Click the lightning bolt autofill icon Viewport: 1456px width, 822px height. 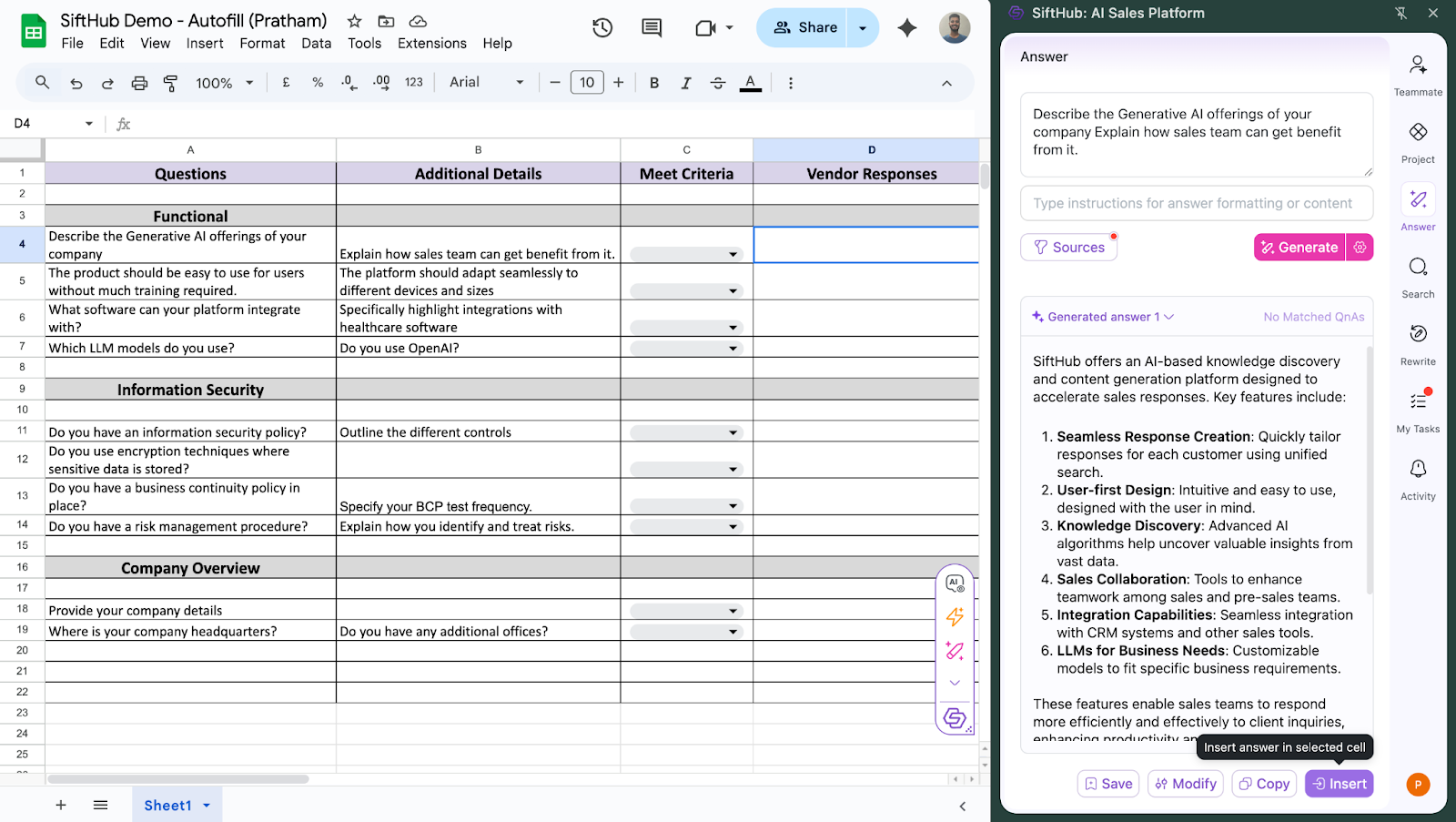coord(955,617)
